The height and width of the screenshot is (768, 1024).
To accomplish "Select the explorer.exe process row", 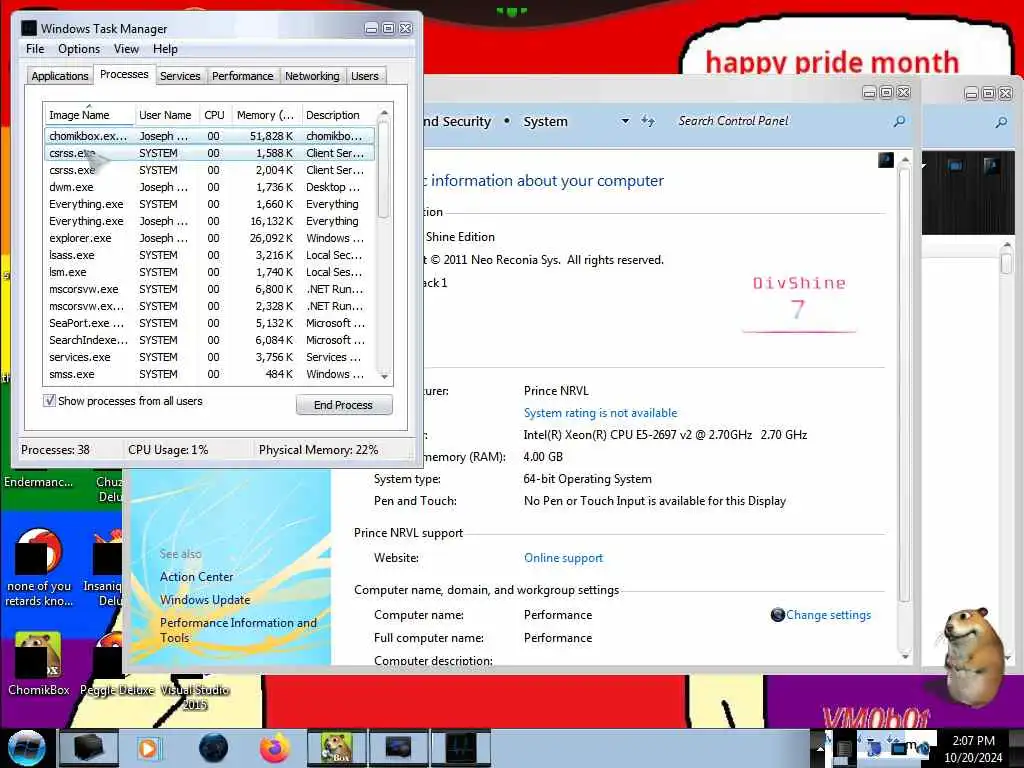I will 210,238.
